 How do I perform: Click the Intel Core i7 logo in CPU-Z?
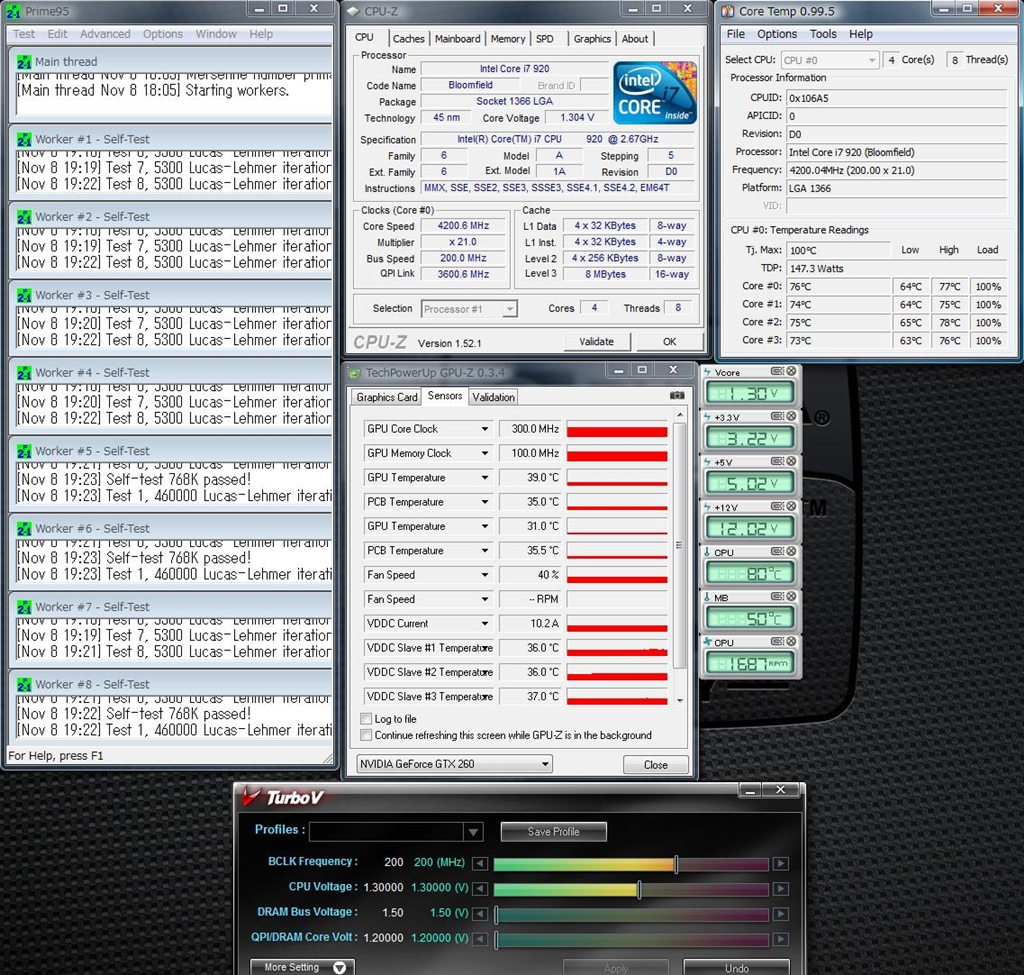coord(654,93)
